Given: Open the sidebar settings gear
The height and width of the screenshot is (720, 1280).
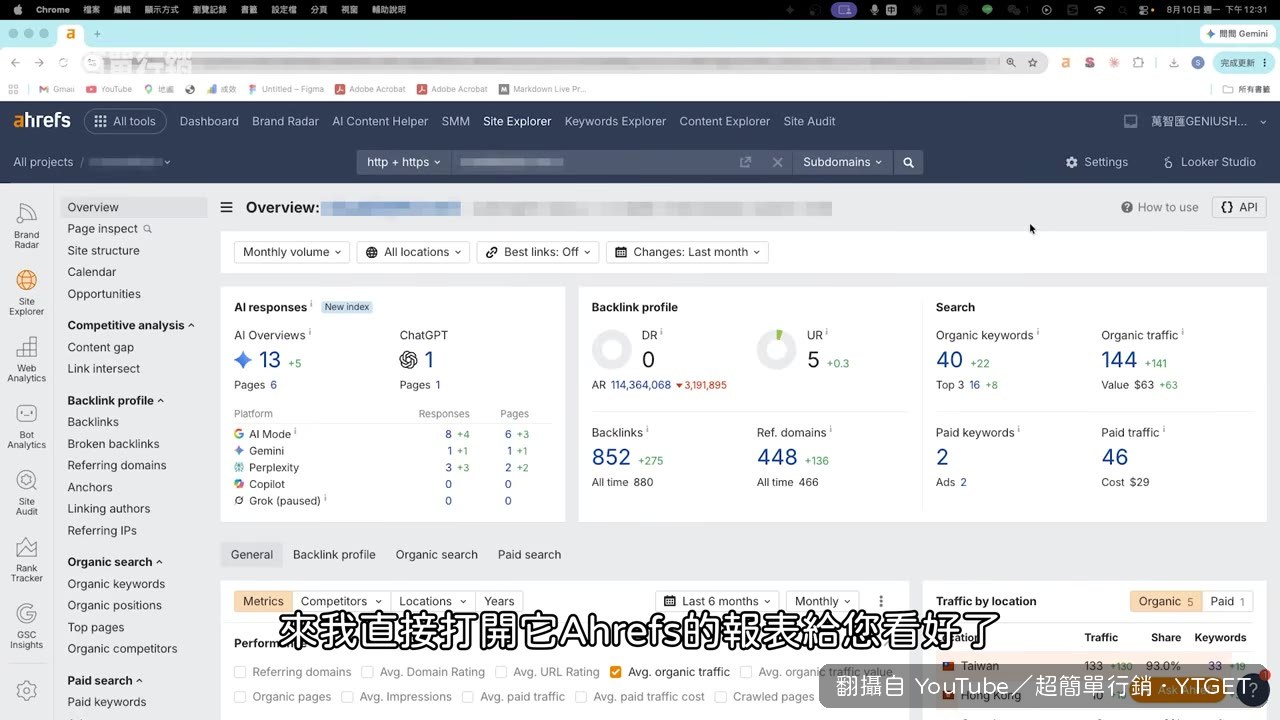Looking at the screenshot, I should (26, 690).
